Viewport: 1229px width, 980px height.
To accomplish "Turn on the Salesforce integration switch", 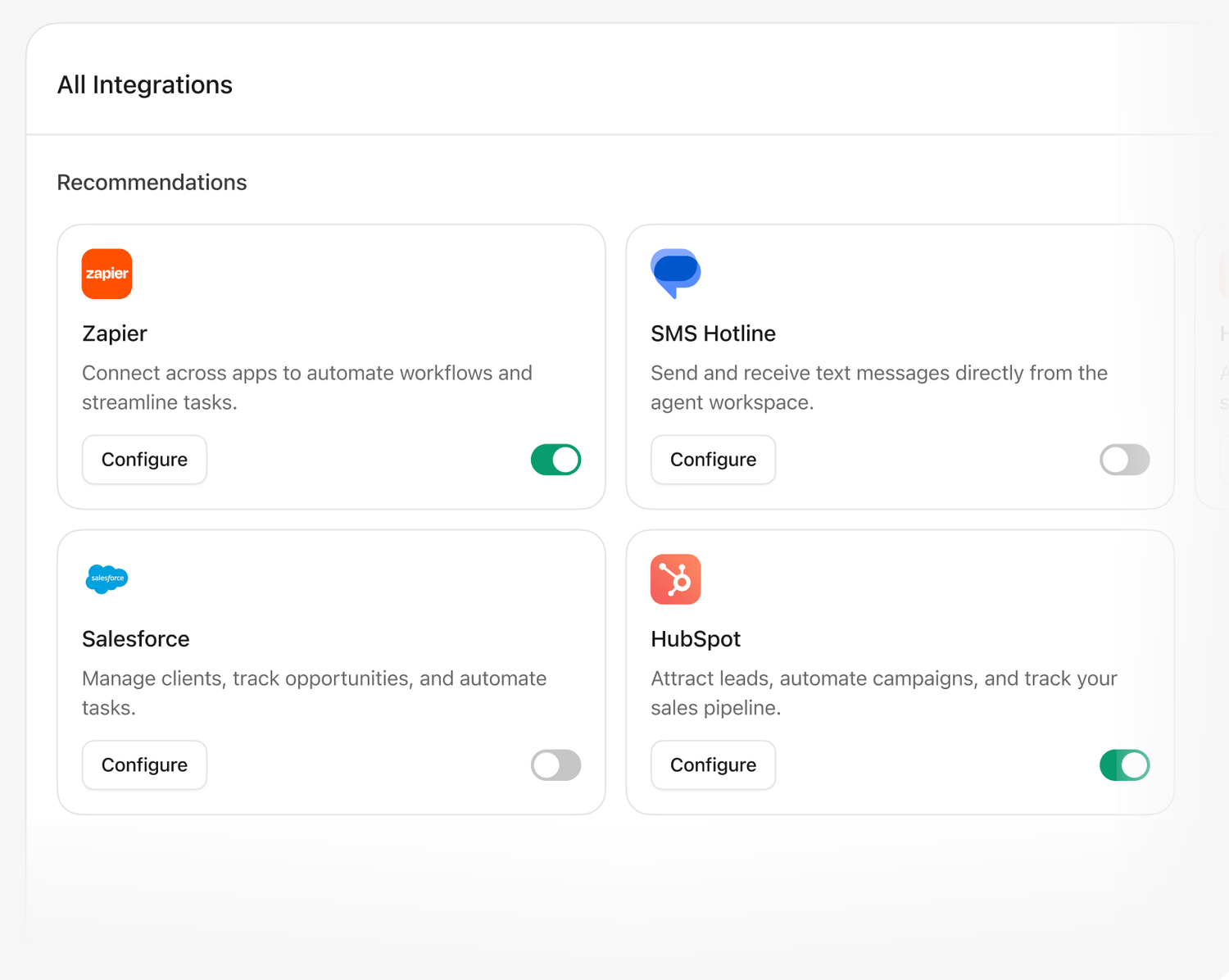I will (556, 765).
